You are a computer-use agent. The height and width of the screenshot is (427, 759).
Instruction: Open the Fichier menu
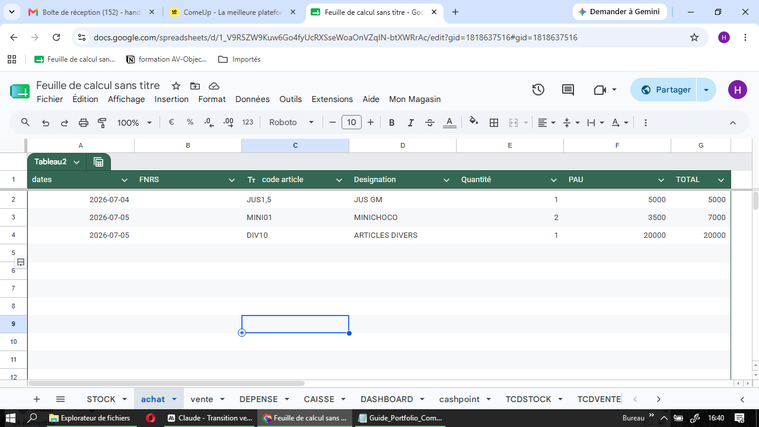pyautogui.click(x=49, y=99)
